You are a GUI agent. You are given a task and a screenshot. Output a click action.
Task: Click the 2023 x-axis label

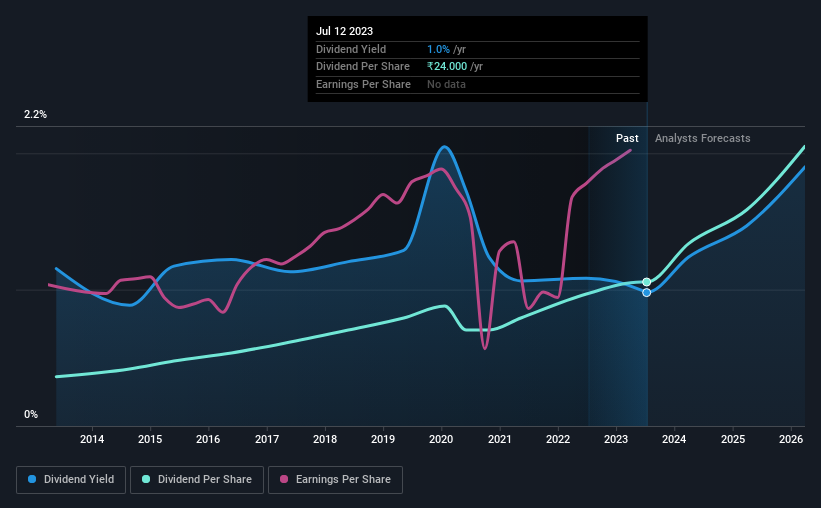(x=616, y=439)
